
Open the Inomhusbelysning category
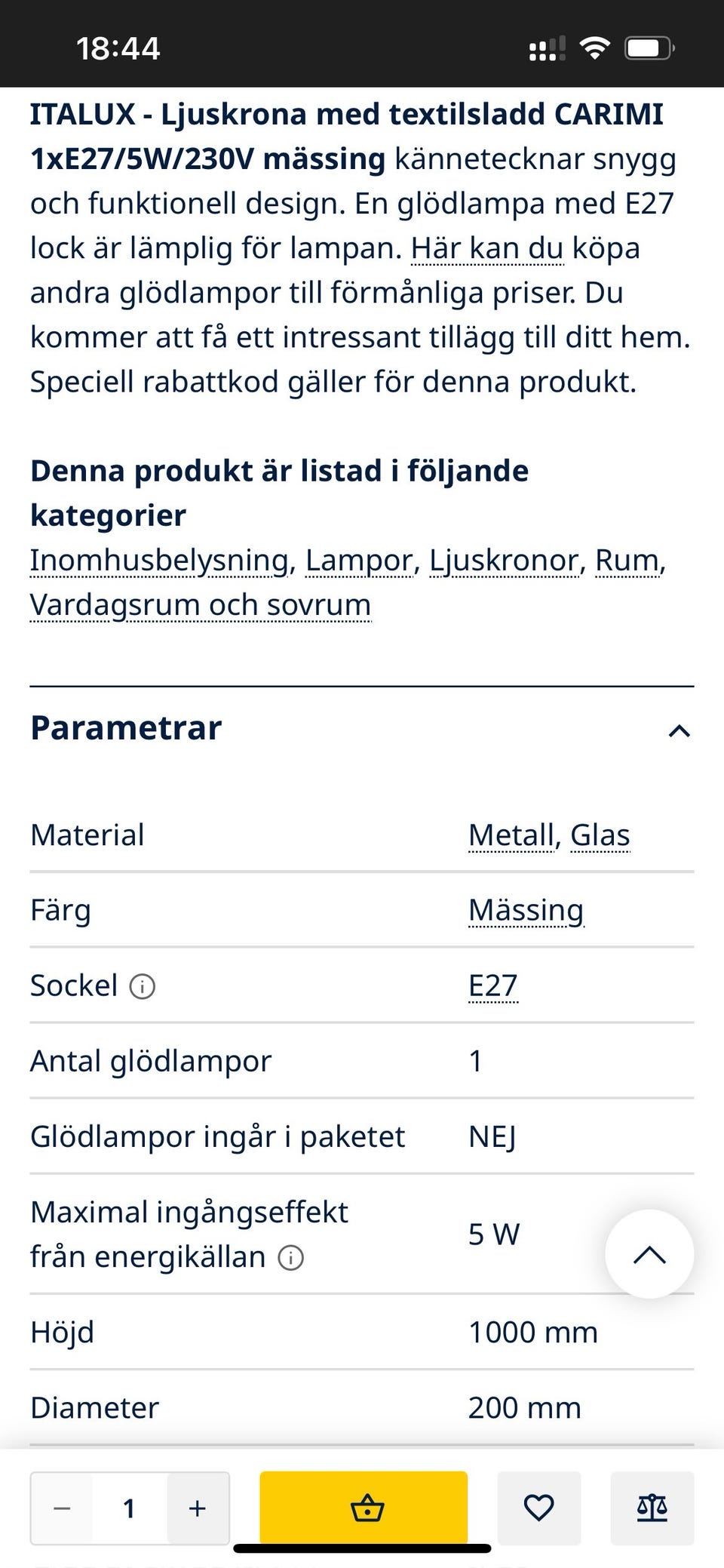pyautogui.click(x=160, y=561)
